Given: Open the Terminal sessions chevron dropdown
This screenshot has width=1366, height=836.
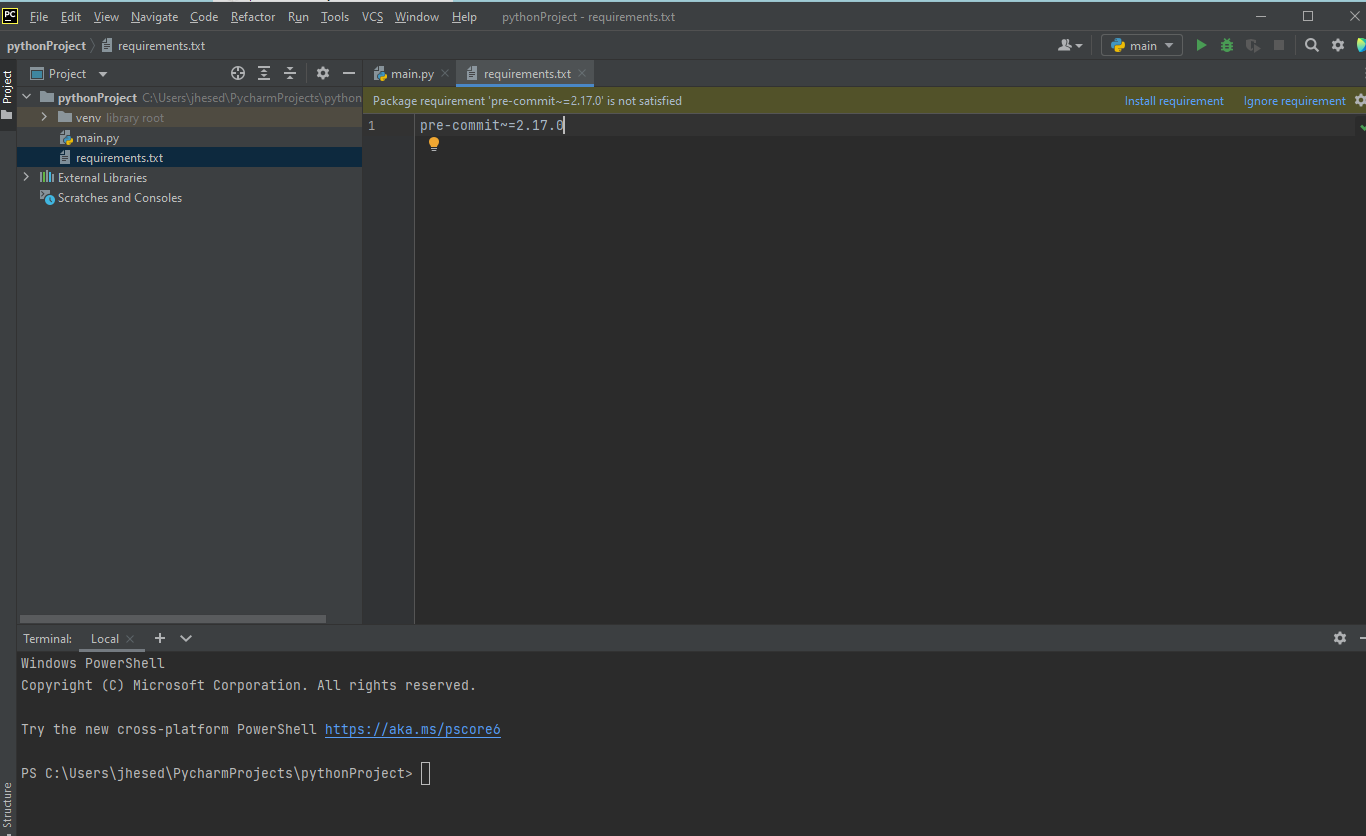Looking at the screenshot, I should [186, 638].
